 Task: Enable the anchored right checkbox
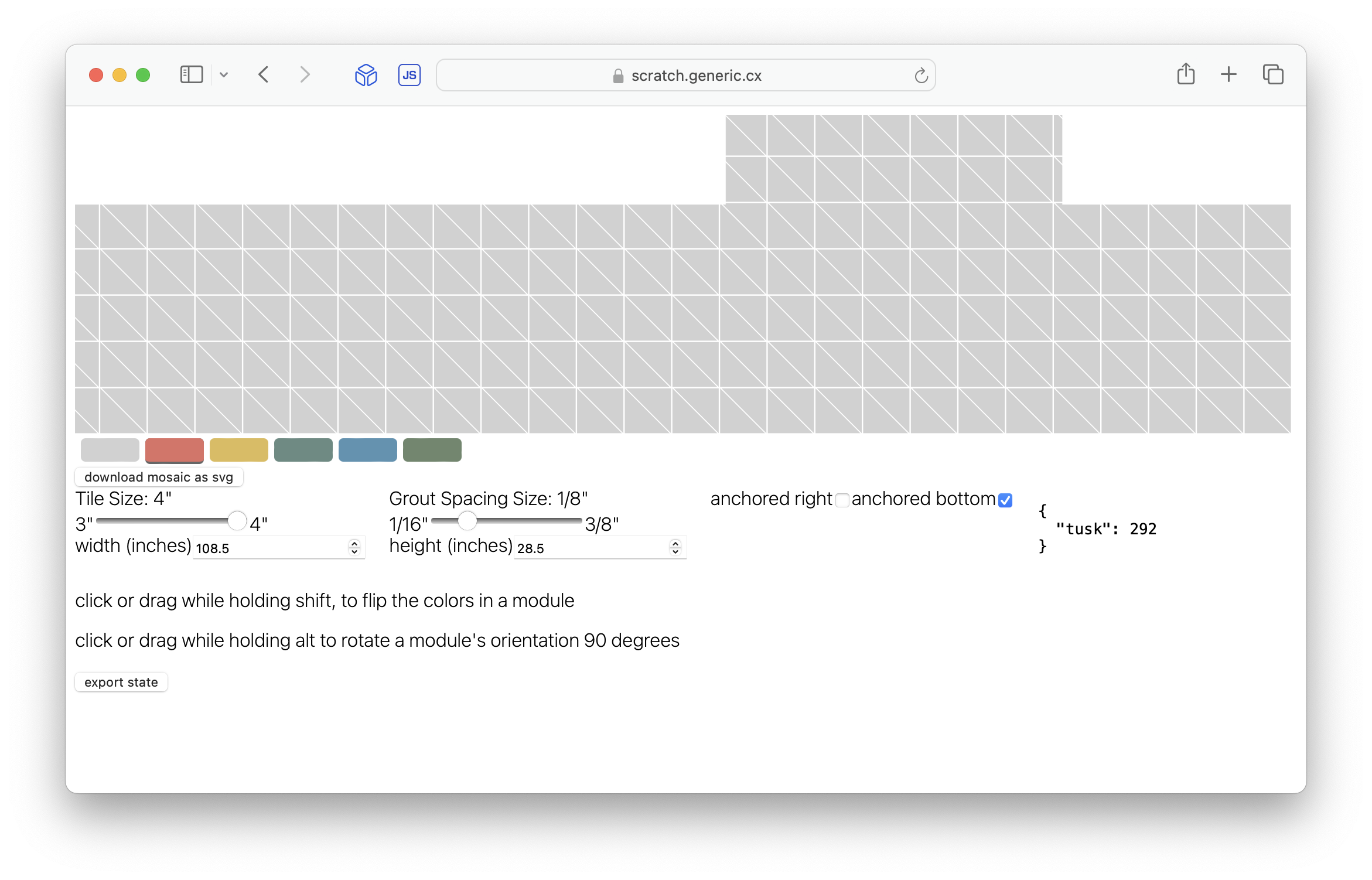pos(842,500)
